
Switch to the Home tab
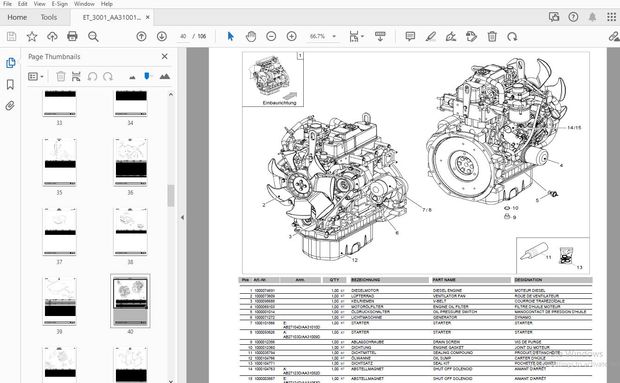click(17, 17)
